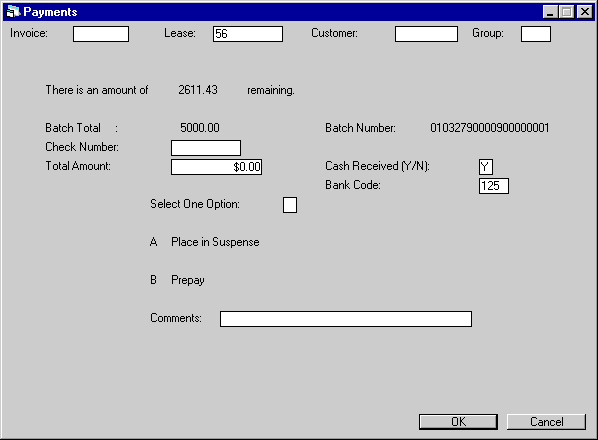Focus the Invoice input field
Screen dimensions: 598x440
tap(101, 34)
